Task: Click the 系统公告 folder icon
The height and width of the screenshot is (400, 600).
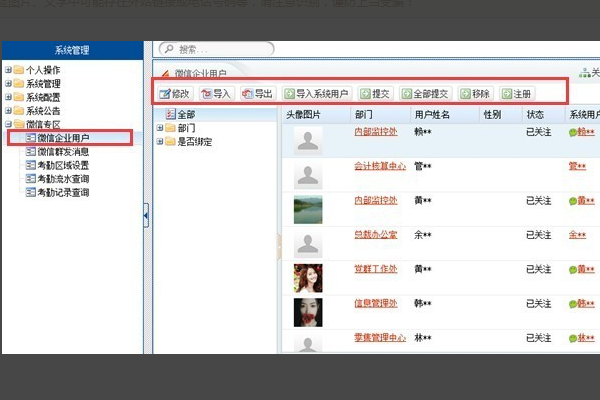Action: pos(19,111)
